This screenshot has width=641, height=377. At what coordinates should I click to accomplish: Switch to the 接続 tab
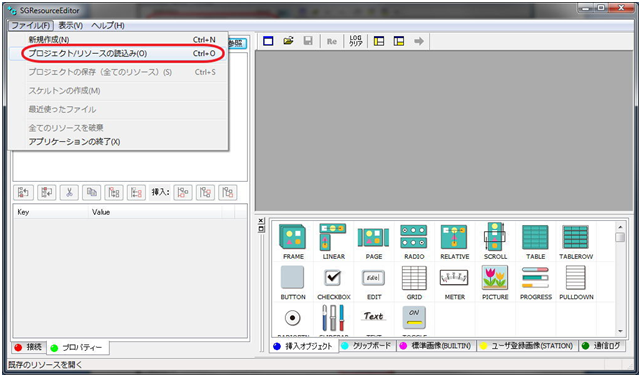[29, 347]
